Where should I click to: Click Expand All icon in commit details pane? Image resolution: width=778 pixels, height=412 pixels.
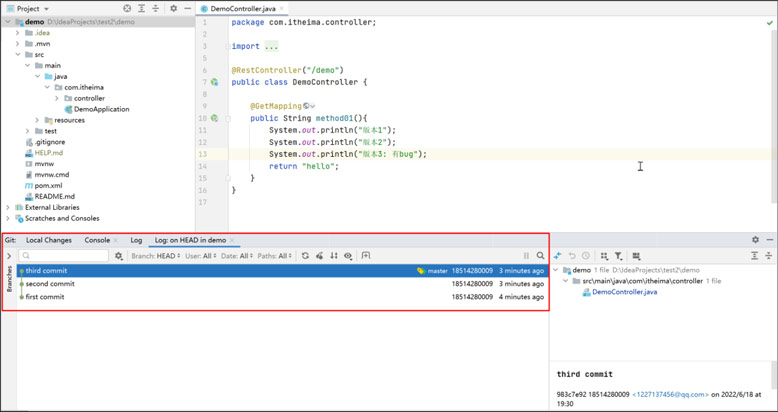tap(755, 256)
